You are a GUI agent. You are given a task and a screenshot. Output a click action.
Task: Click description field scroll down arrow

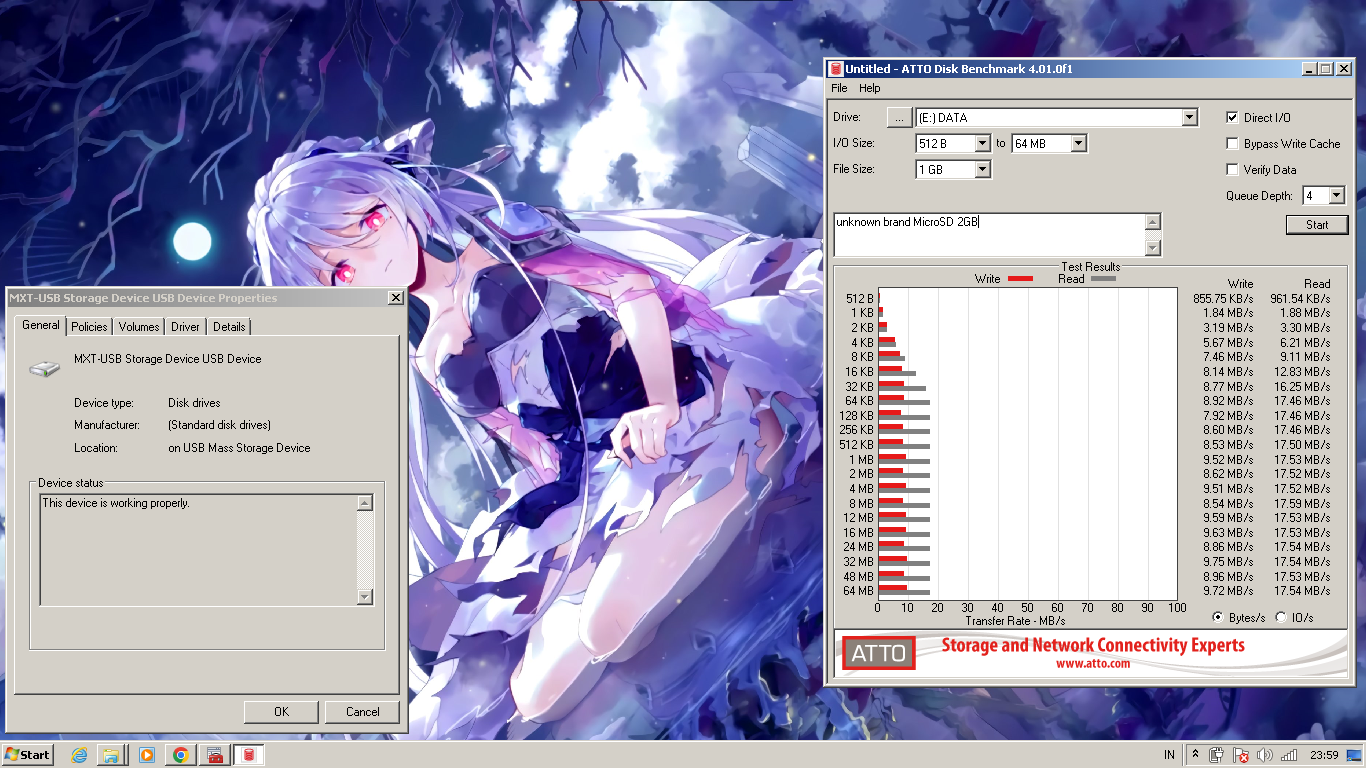pos(1153,248)
